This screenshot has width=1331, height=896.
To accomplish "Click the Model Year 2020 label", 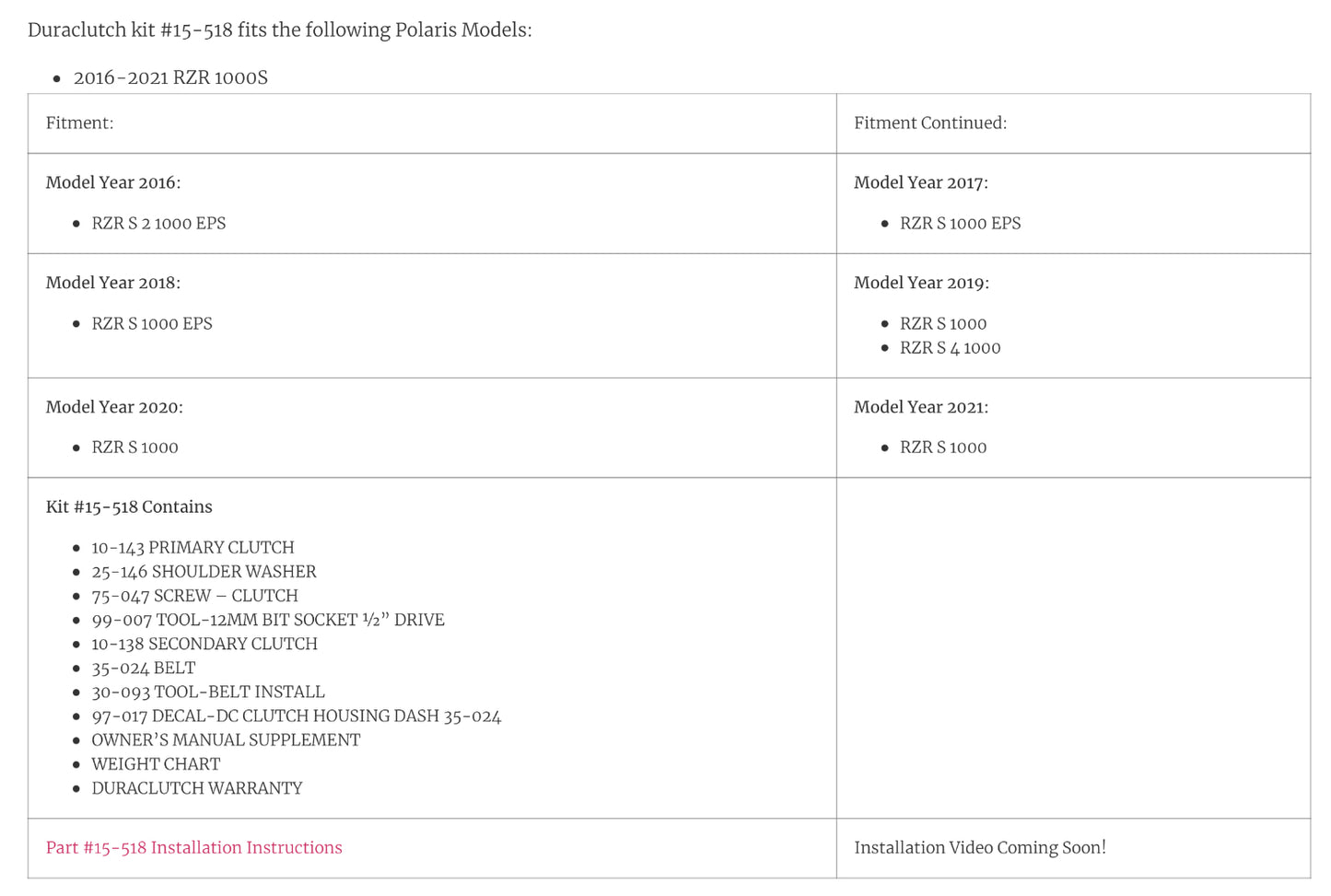I will pos(114,407).
